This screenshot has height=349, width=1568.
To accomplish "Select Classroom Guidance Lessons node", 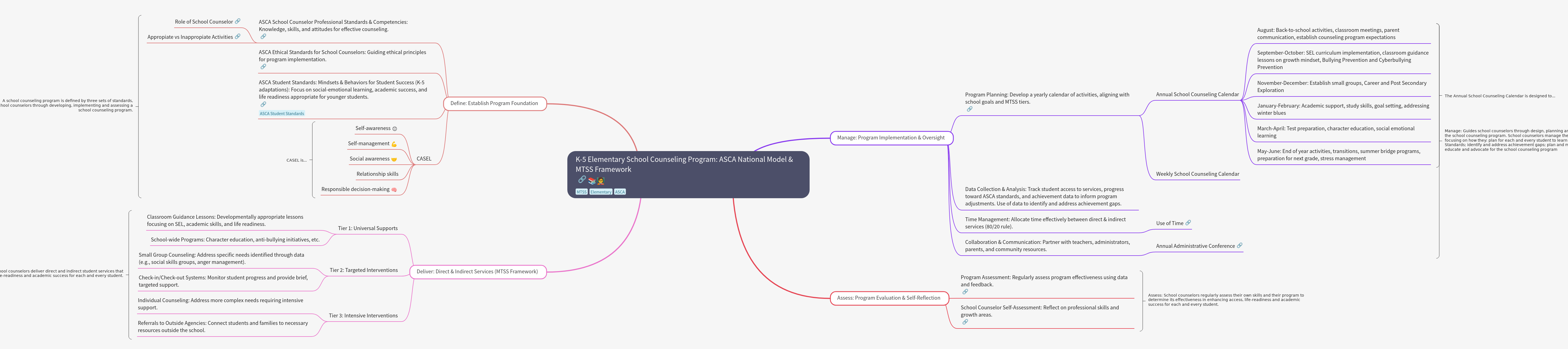I will point(225,220).
